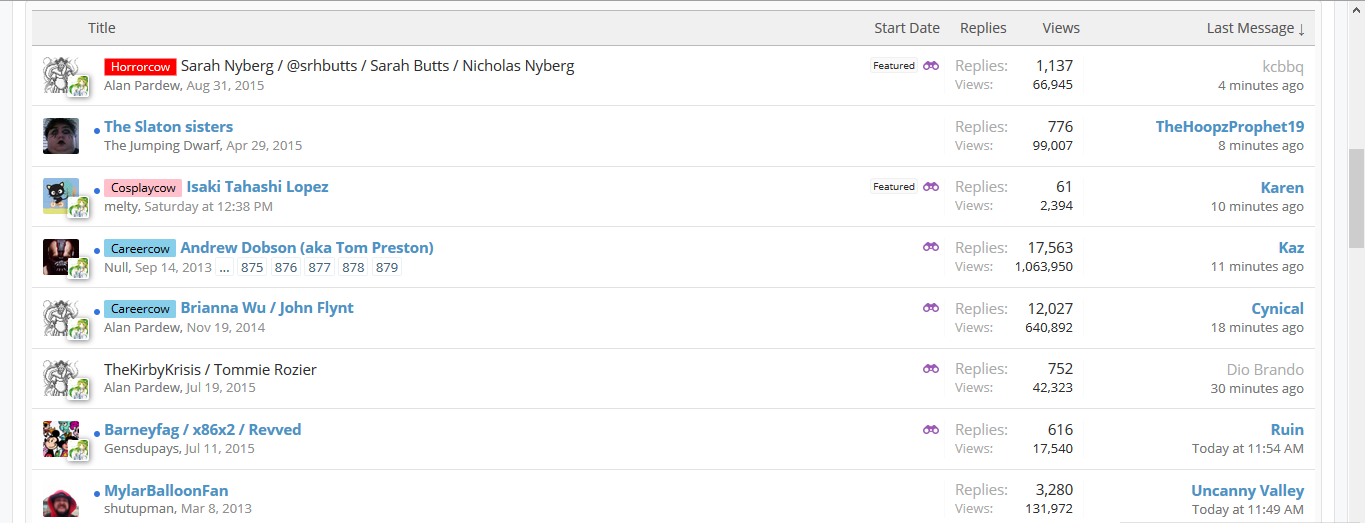Click Featured label on Sarah Nyberg thread

click(894, 66)
